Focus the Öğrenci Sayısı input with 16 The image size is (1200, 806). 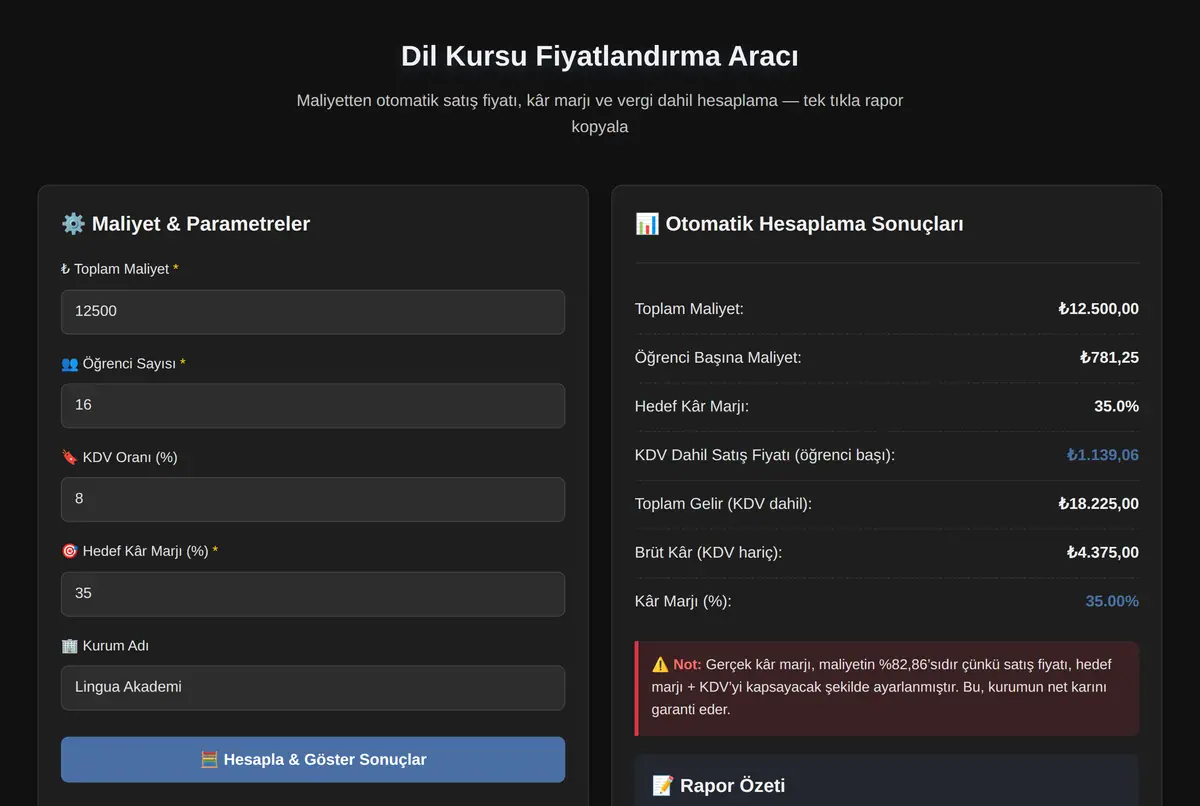pos(313,405)
